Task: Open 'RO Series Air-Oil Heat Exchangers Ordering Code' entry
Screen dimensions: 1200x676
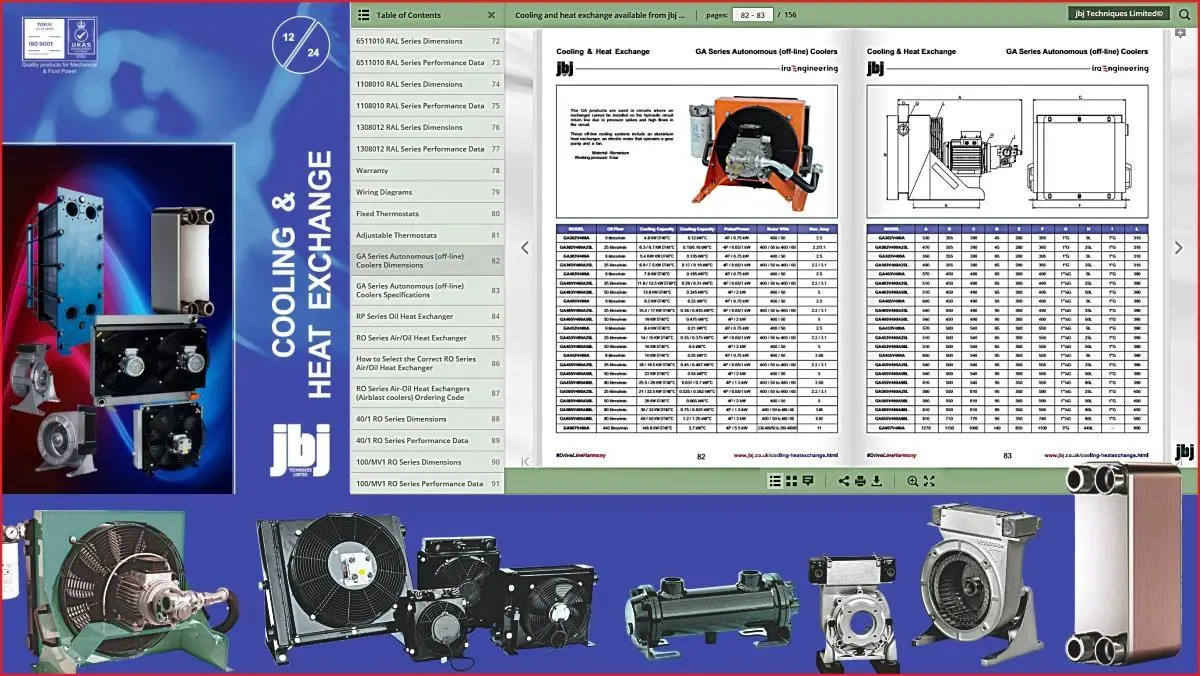Action: pos(427,393)
